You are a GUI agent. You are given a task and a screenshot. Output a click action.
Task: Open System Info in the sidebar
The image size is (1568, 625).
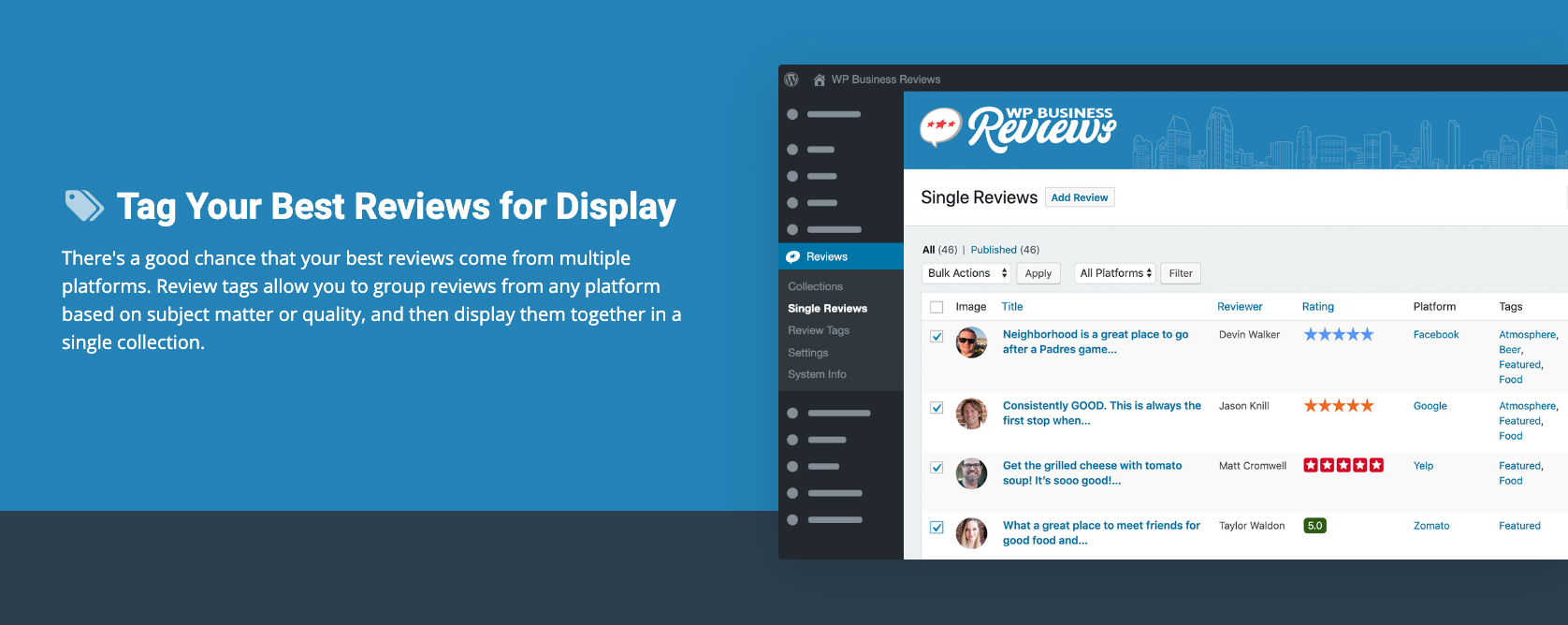pyautogui.click(x=818, y=374)
